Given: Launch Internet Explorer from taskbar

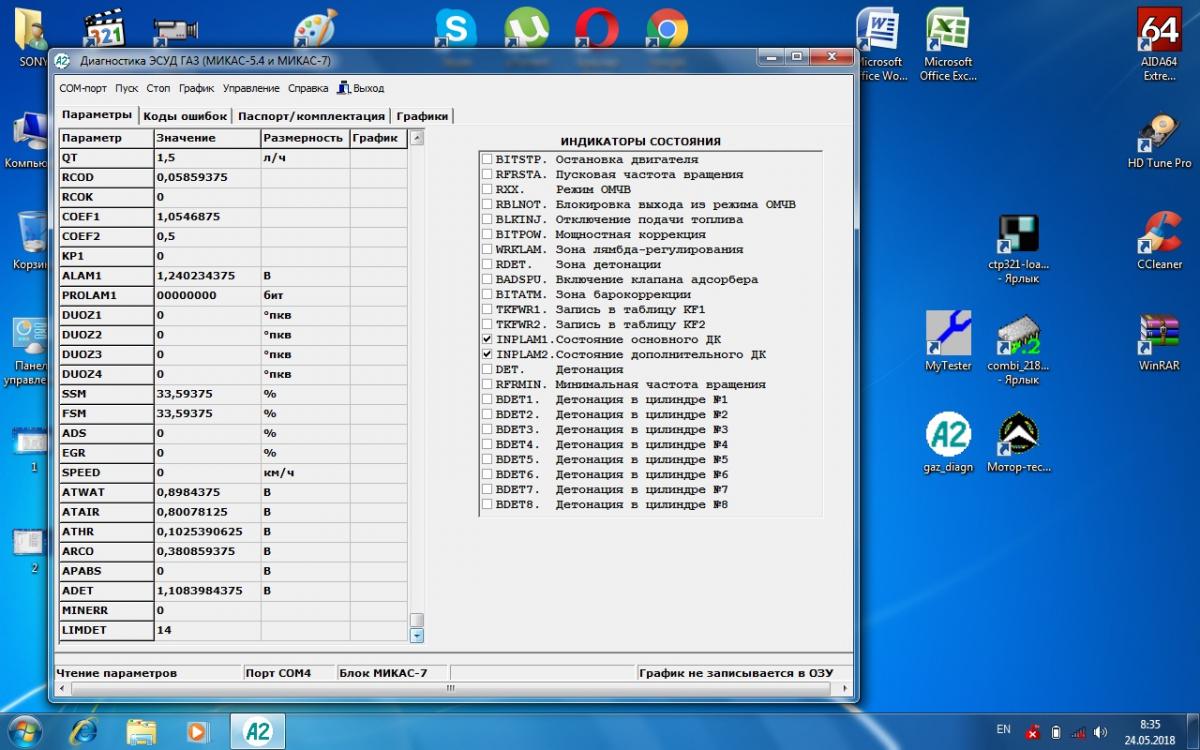Looking at the screenshot, I should pos(84,731).
